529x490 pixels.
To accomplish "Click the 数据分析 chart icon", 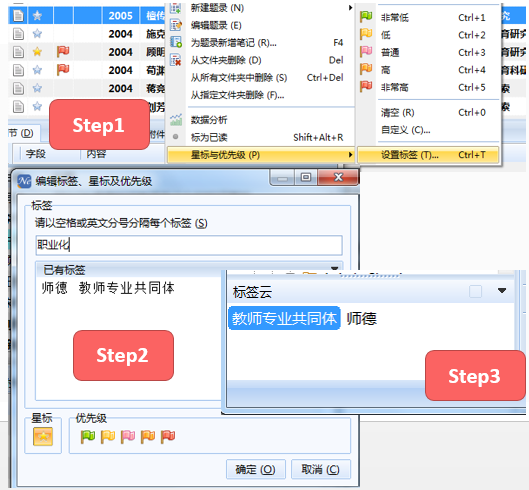I will (176, 119).
